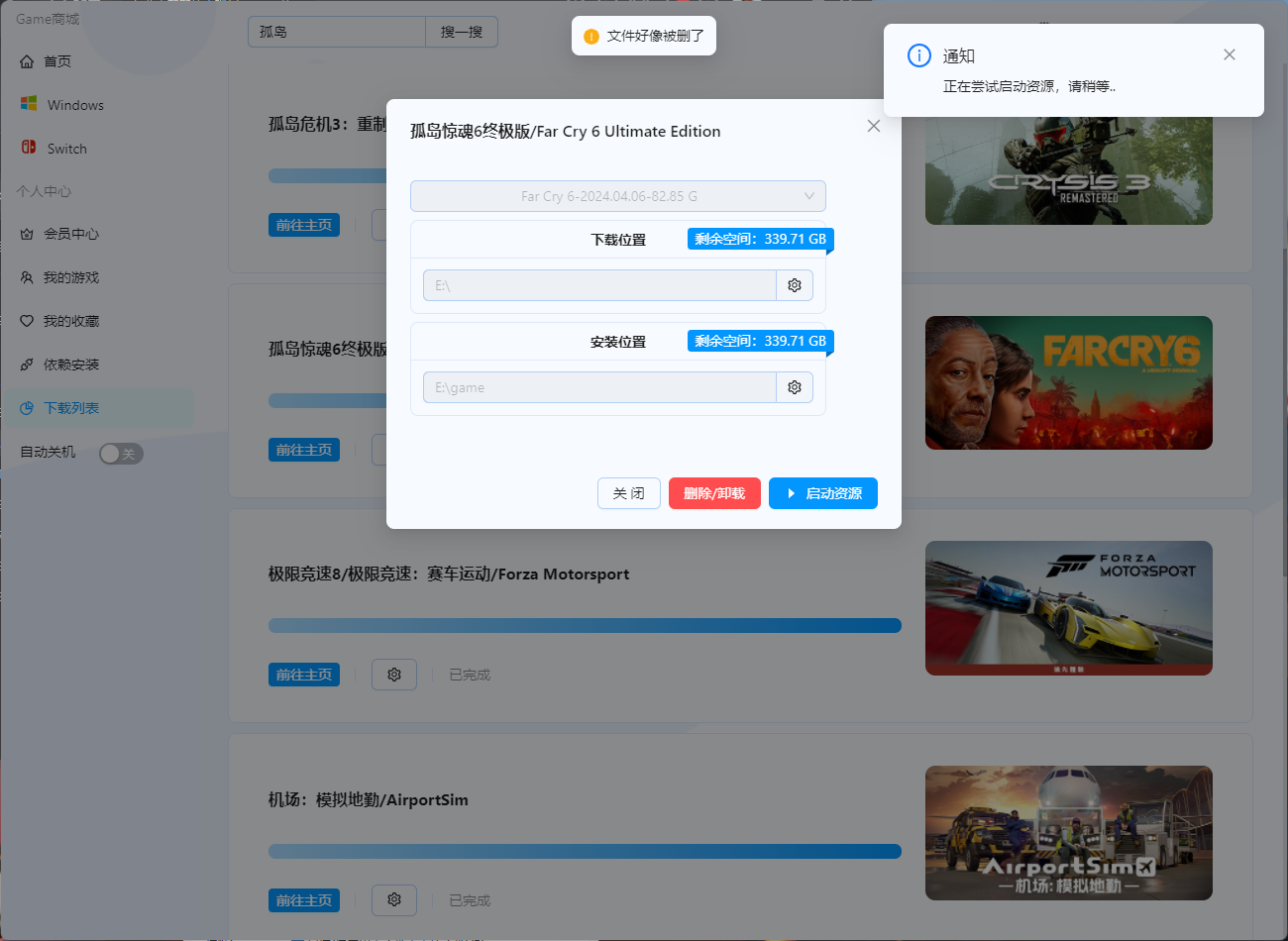This screenshot has width=1288, height=941.
Task: Expand the Far Cry 6-2024.04.06 version dropdown
Action: [618, 196]
